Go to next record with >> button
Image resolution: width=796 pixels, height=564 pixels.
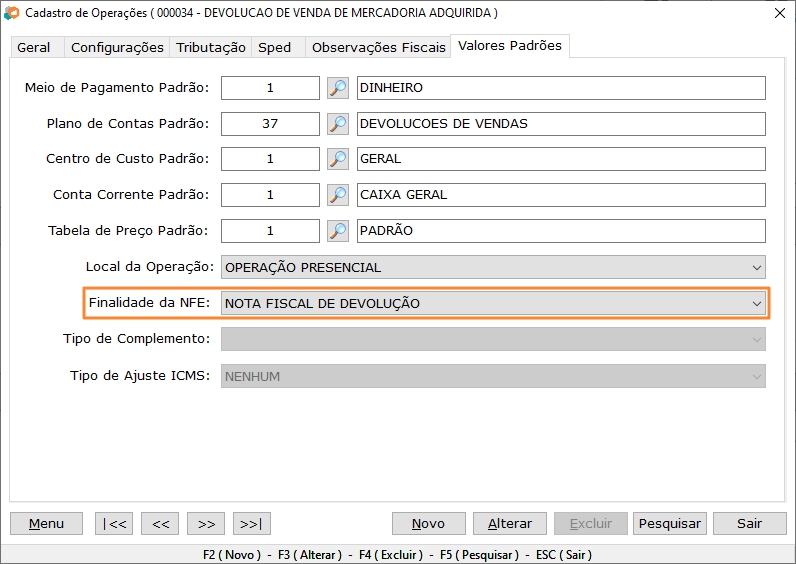click(x=206, y=523)
